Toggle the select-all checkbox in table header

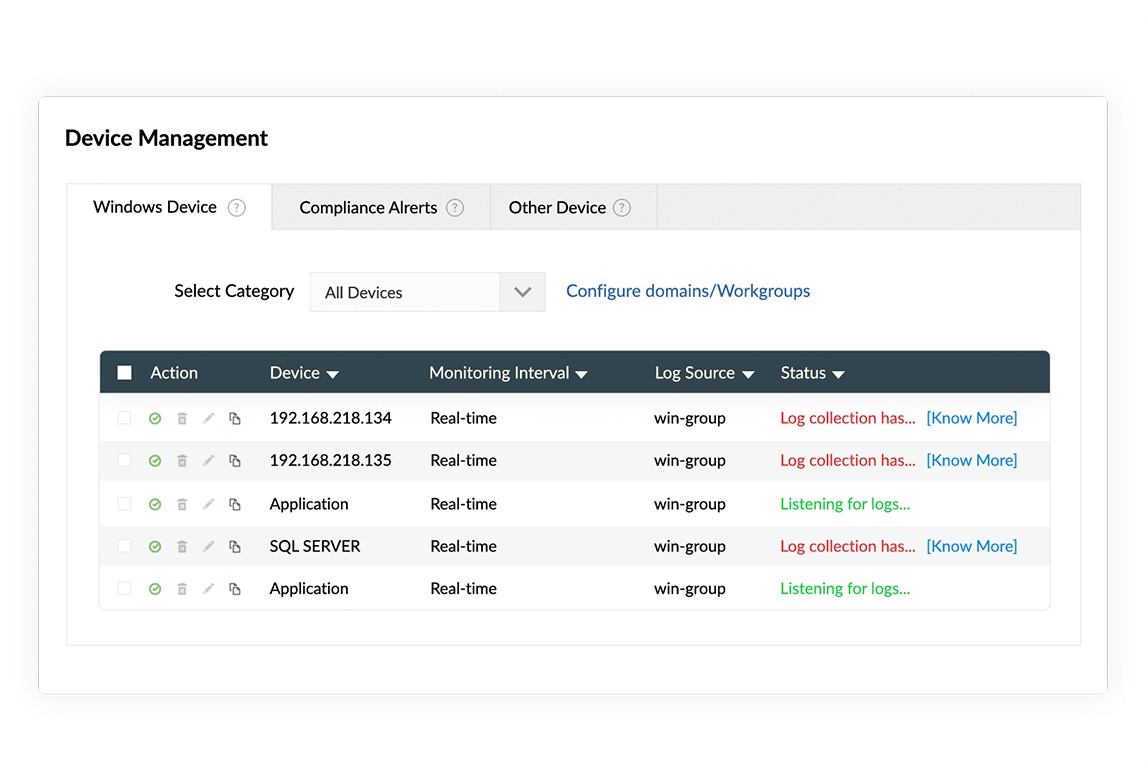[x=125, y=373]
